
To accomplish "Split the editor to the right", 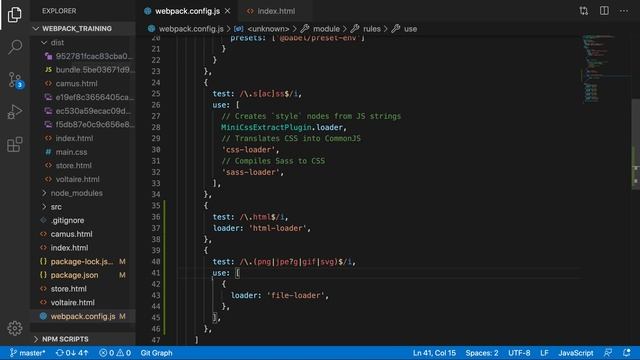I will (604, 11).
